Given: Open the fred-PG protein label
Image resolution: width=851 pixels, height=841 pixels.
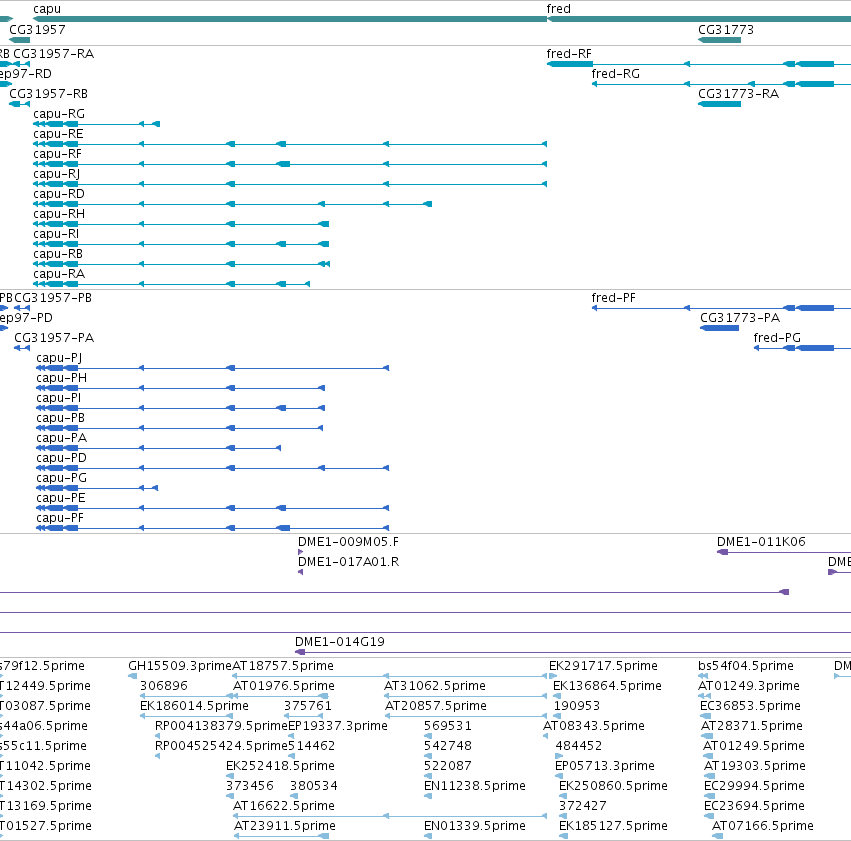Looking at the screenshot, I should (x=777, y=338).
